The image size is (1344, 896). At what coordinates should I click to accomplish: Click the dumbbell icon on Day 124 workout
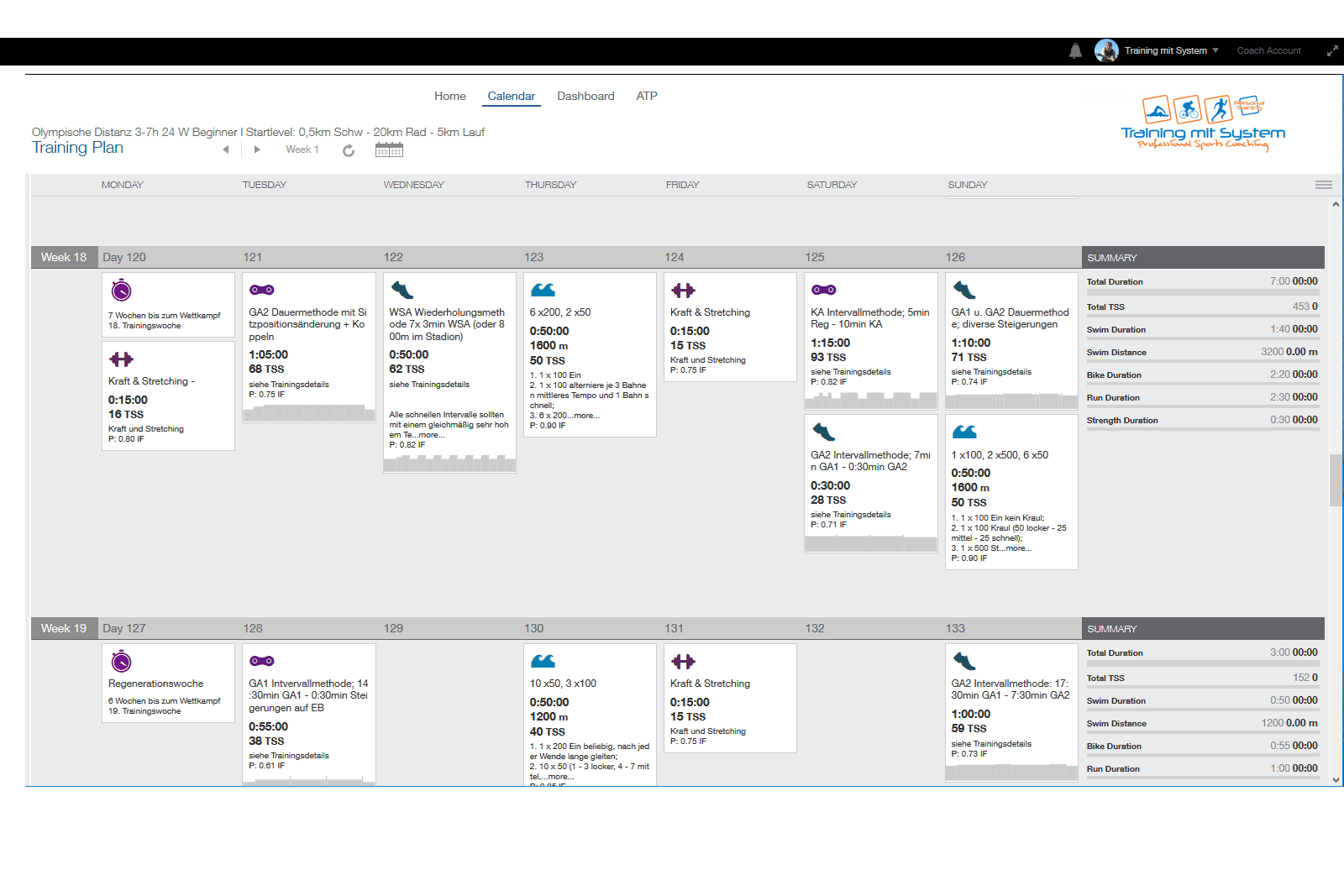click(683, 291)
